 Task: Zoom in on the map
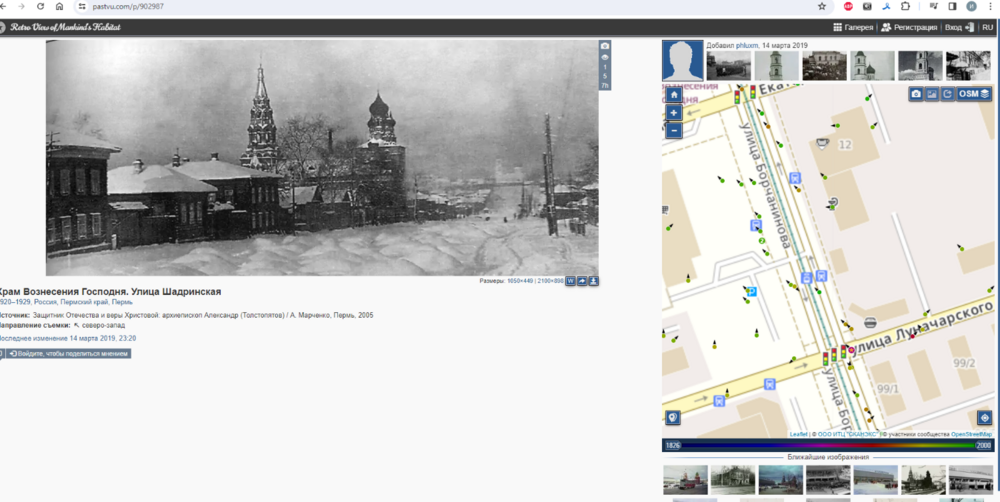[x=673, y=113]
